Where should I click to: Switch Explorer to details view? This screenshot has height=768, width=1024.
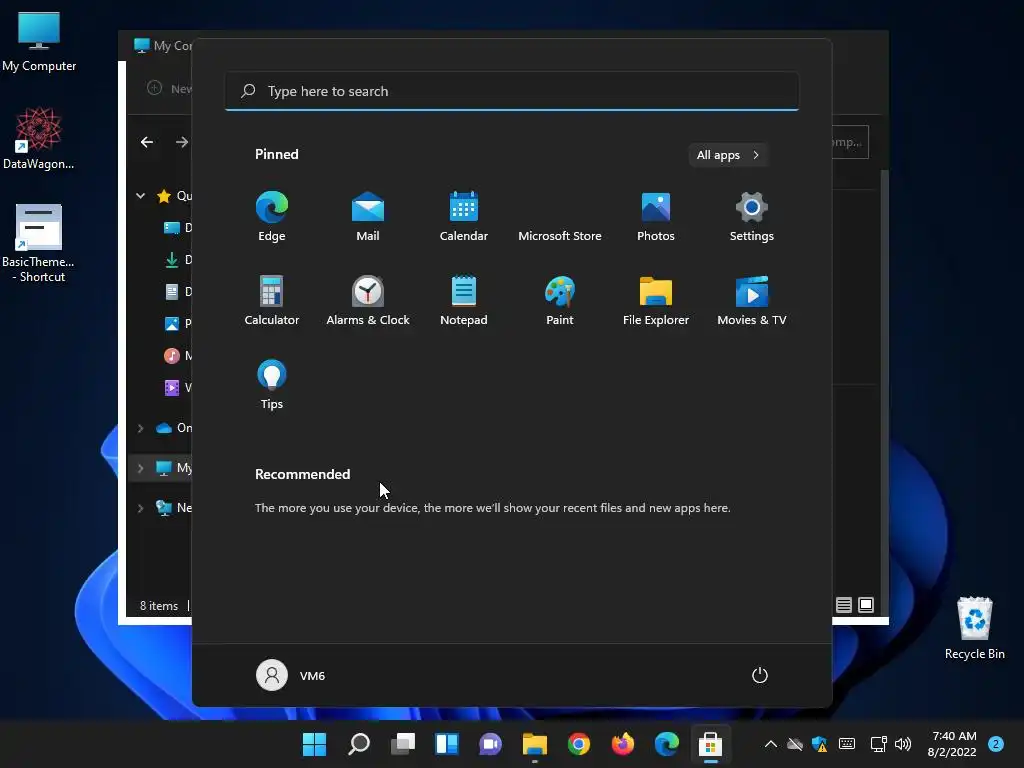pyautogui.click(x=844, y=605)
